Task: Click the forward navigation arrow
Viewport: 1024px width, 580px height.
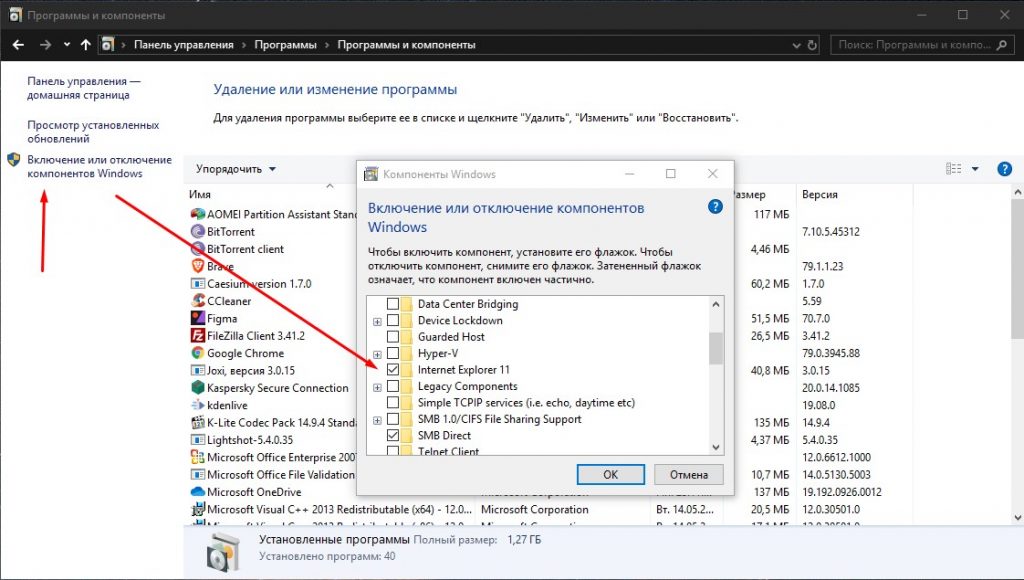Action: pyautogui.click(x=45, y=44)
